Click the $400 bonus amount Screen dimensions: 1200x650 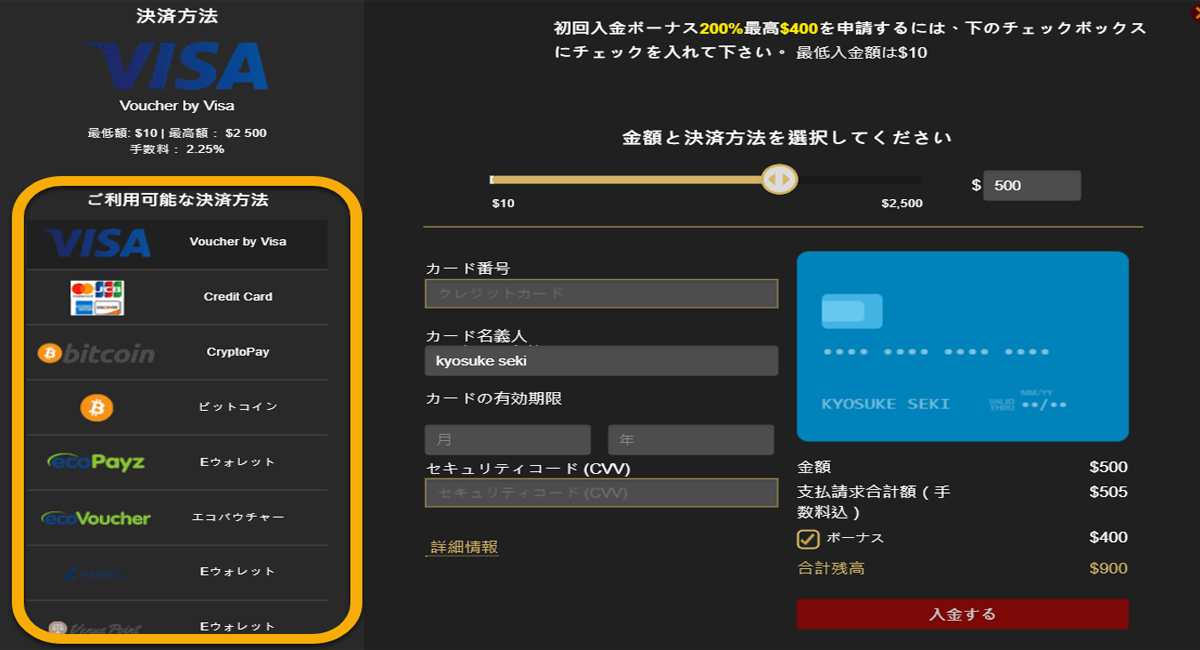click(x=1108, y=538)
